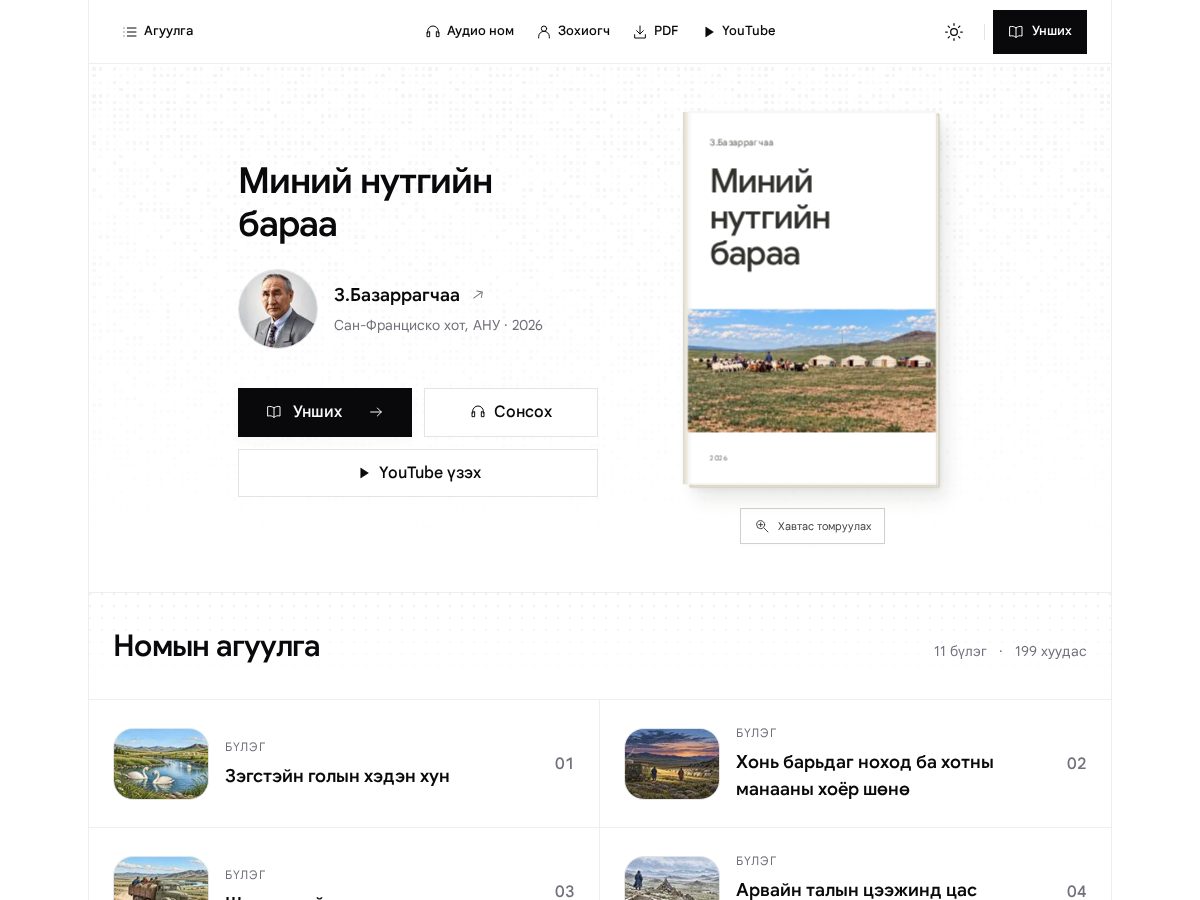
Task: Click the author's portrait photo
Action: click(x=278, y=309)
